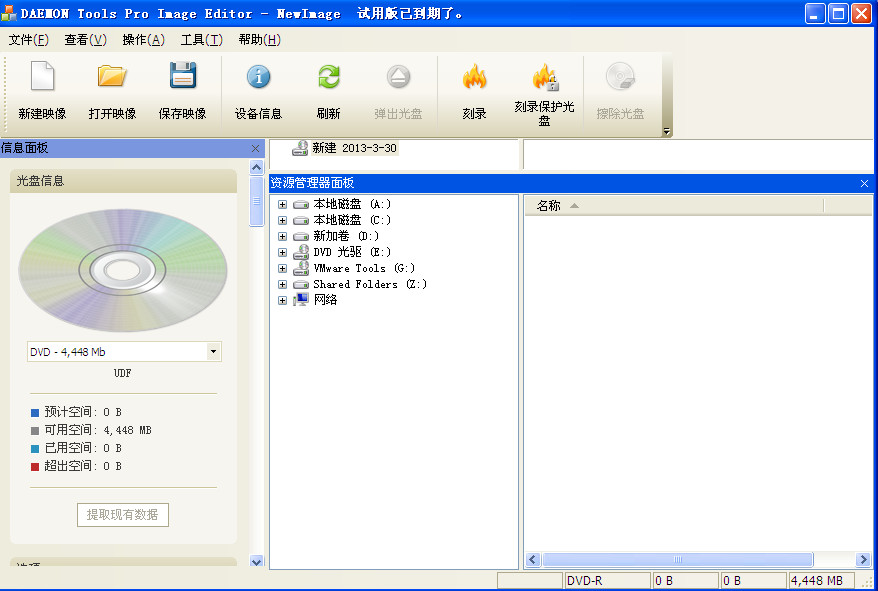Screen dimensions: 878x591
Task: Expand Shared Folders (Z:) tree node
Action: pyautogui.click(x=282, y=285)
